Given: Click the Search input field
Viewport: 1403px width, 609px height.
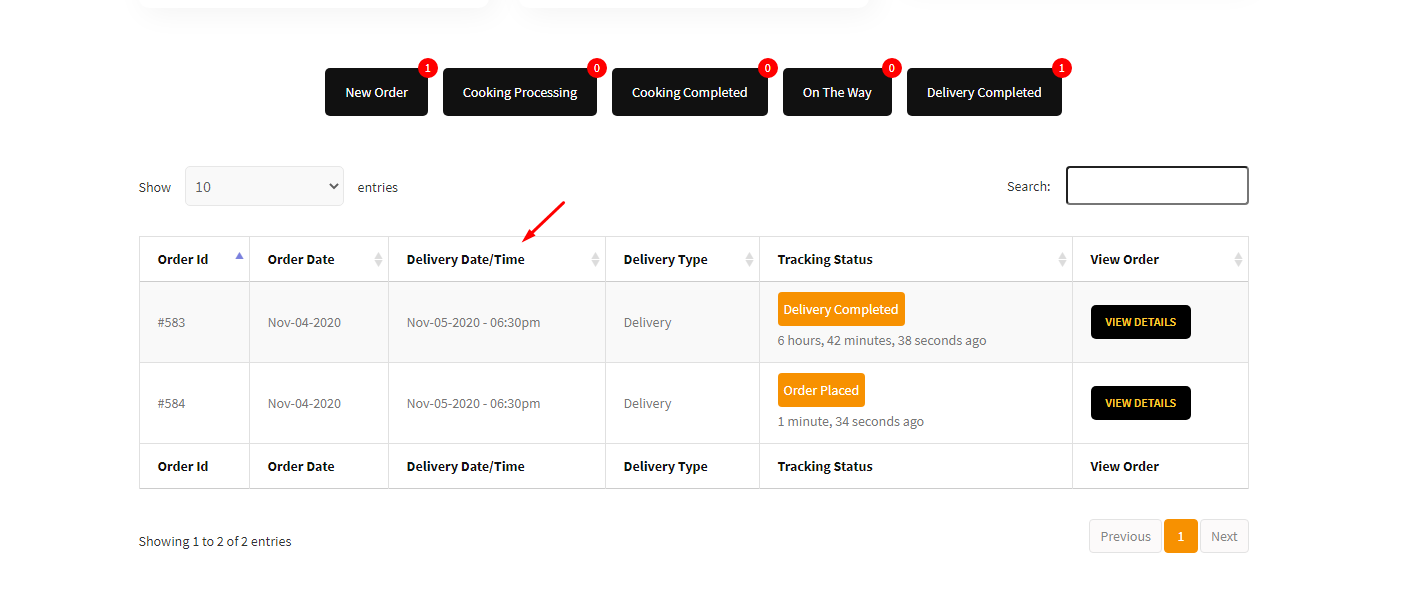Looking at the screenshot, I should coord(1157,186).
